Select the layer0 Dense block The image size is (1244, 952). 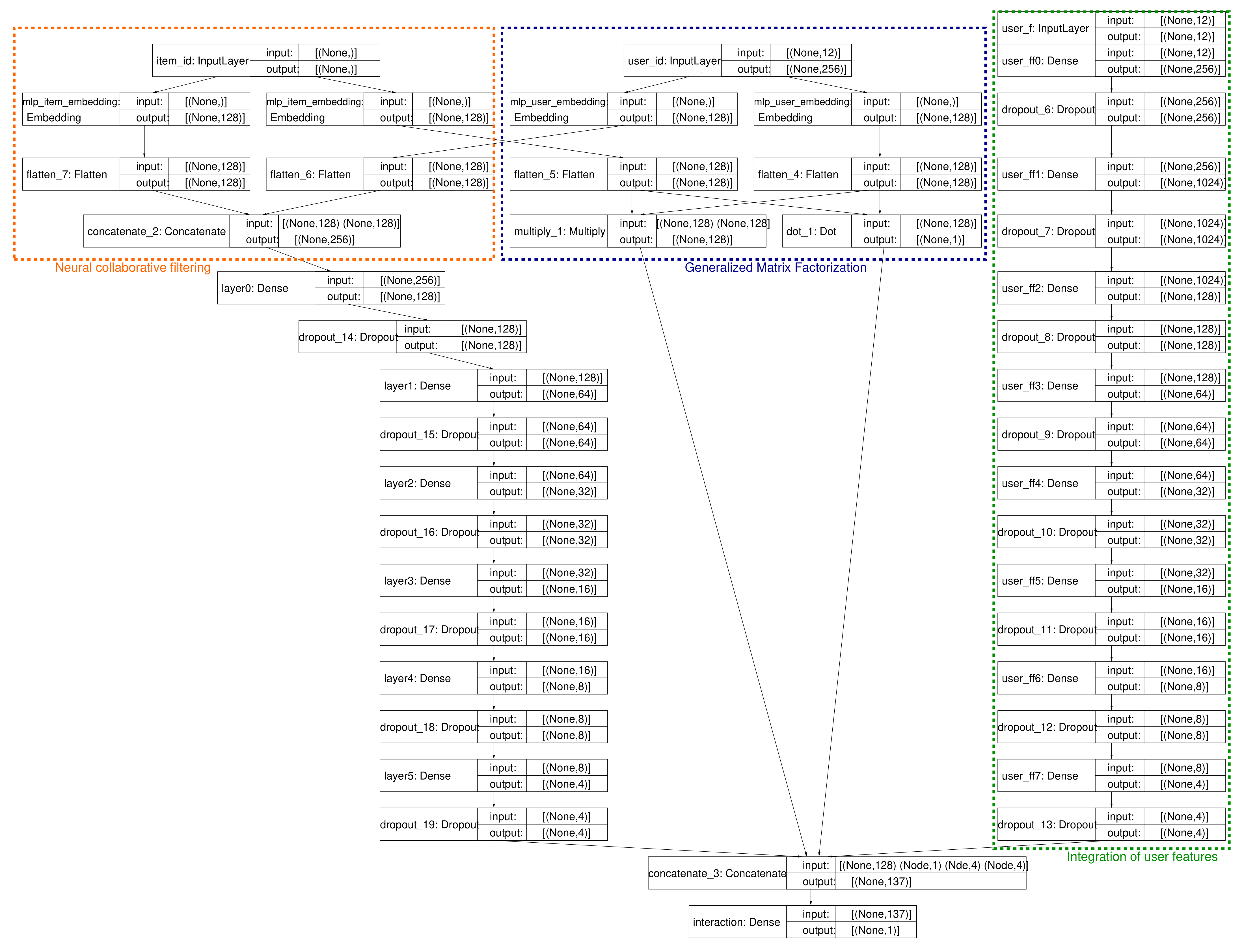255,288
